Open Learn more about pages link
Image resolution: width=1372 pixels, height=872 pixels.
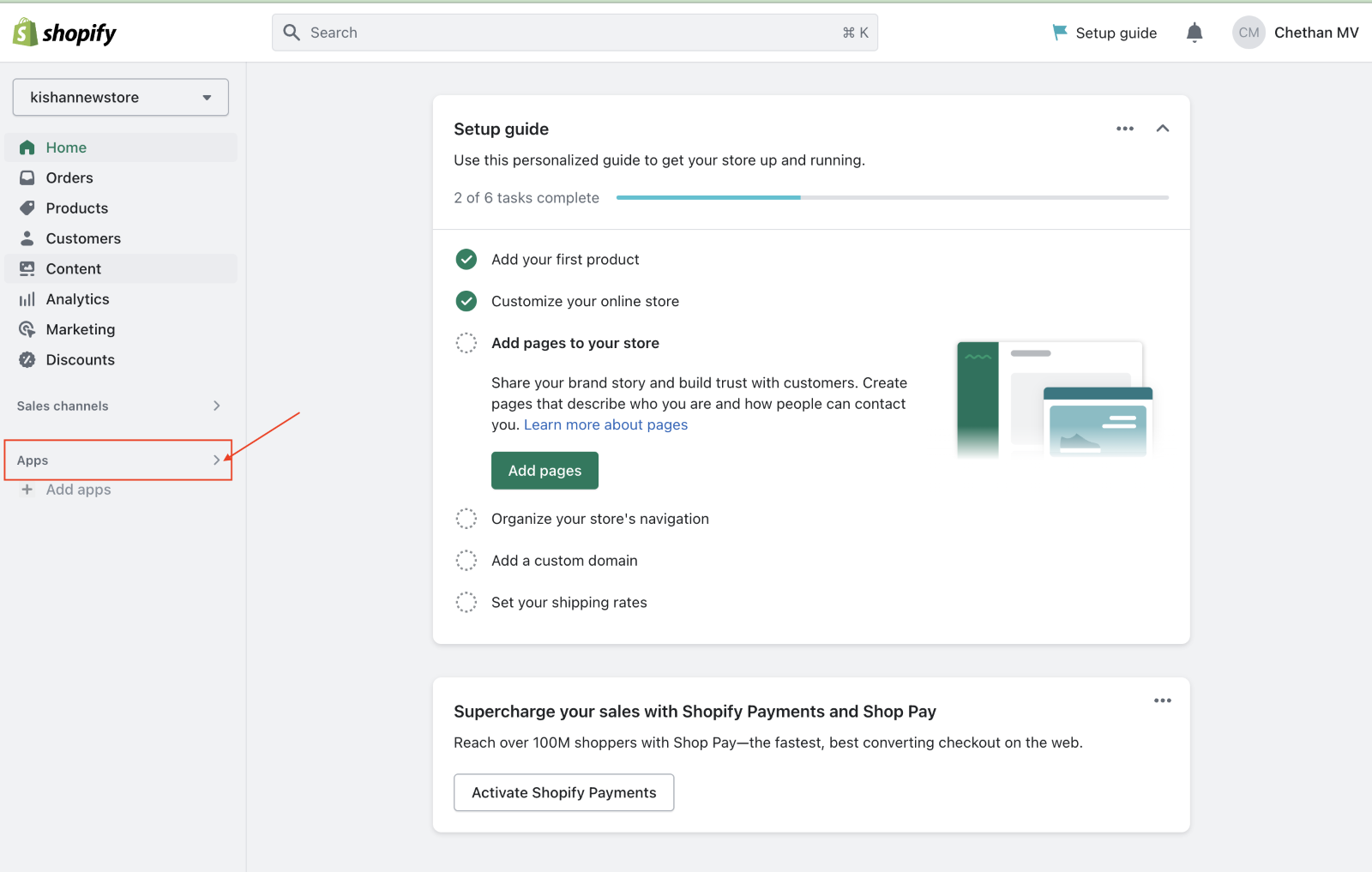tap(605, 425)
